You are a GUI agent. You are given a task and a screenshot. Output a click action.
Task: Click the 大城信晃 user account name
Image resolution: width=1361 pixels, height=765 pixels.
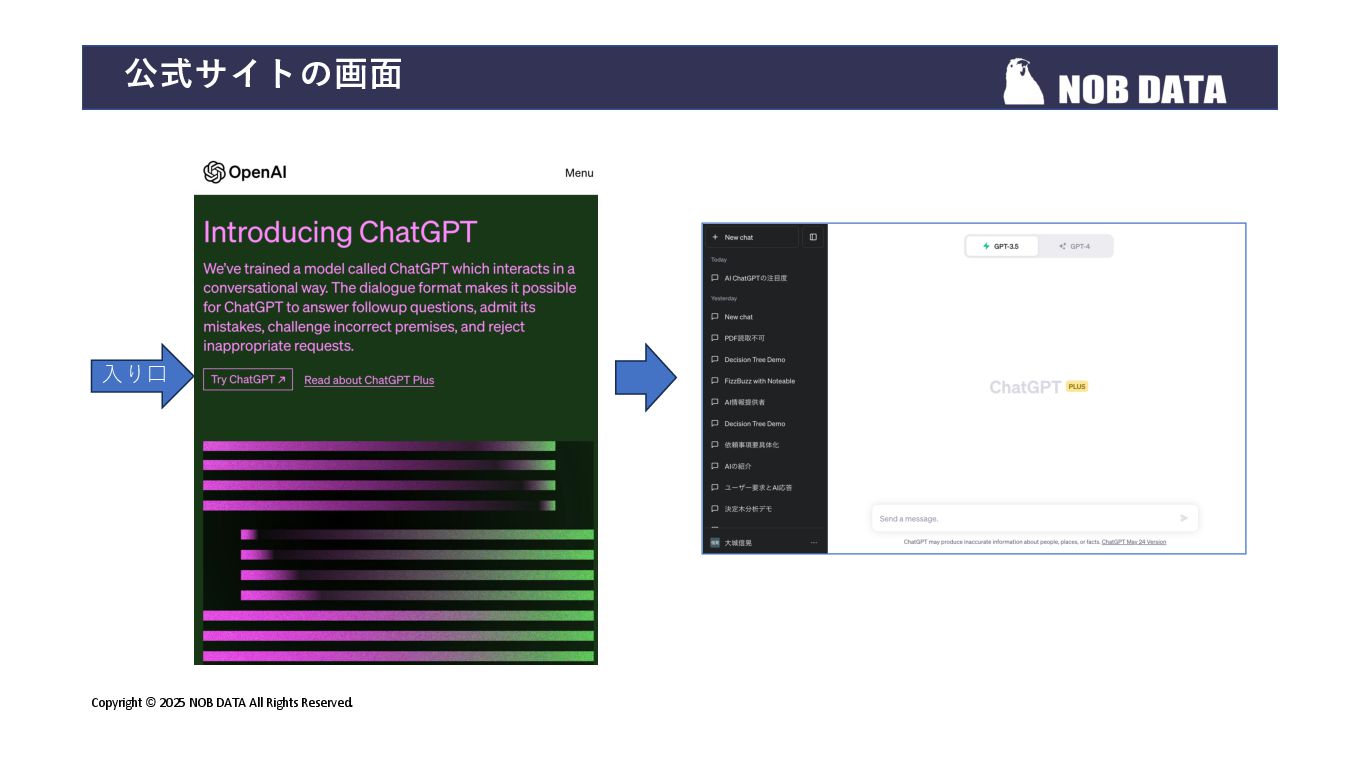(738, 543)
